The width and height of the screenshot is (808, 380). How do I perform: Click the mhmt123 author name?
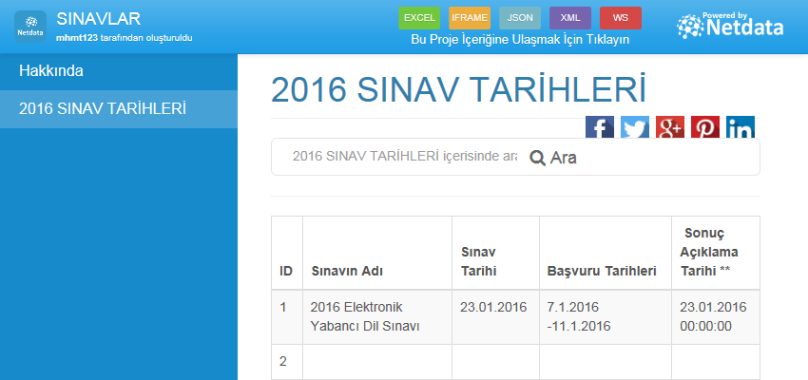(x=77, y=38)
